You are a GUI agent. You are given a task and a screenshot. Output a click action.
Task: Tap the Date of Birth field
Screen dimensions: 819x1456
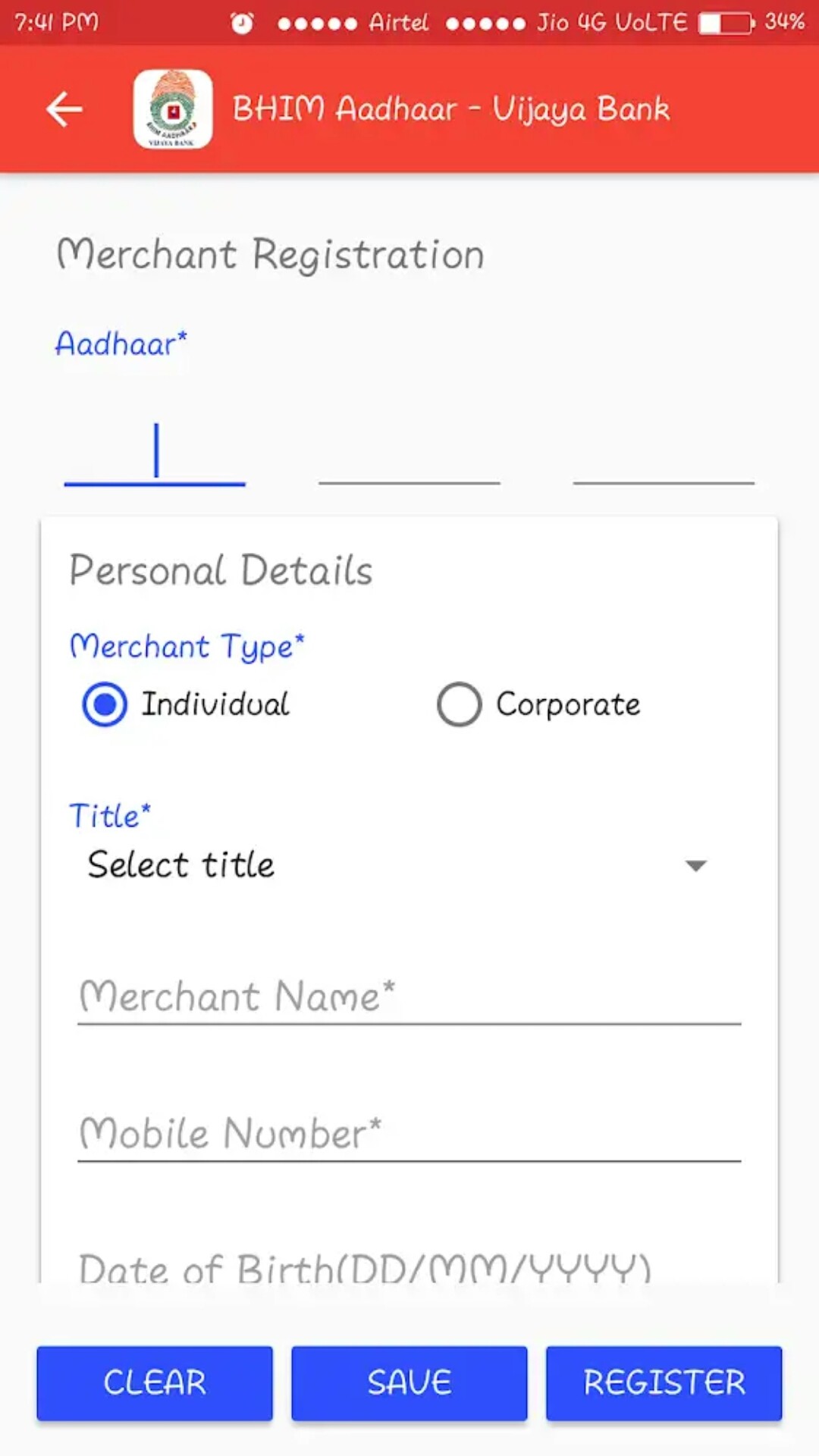[409, 1266]
